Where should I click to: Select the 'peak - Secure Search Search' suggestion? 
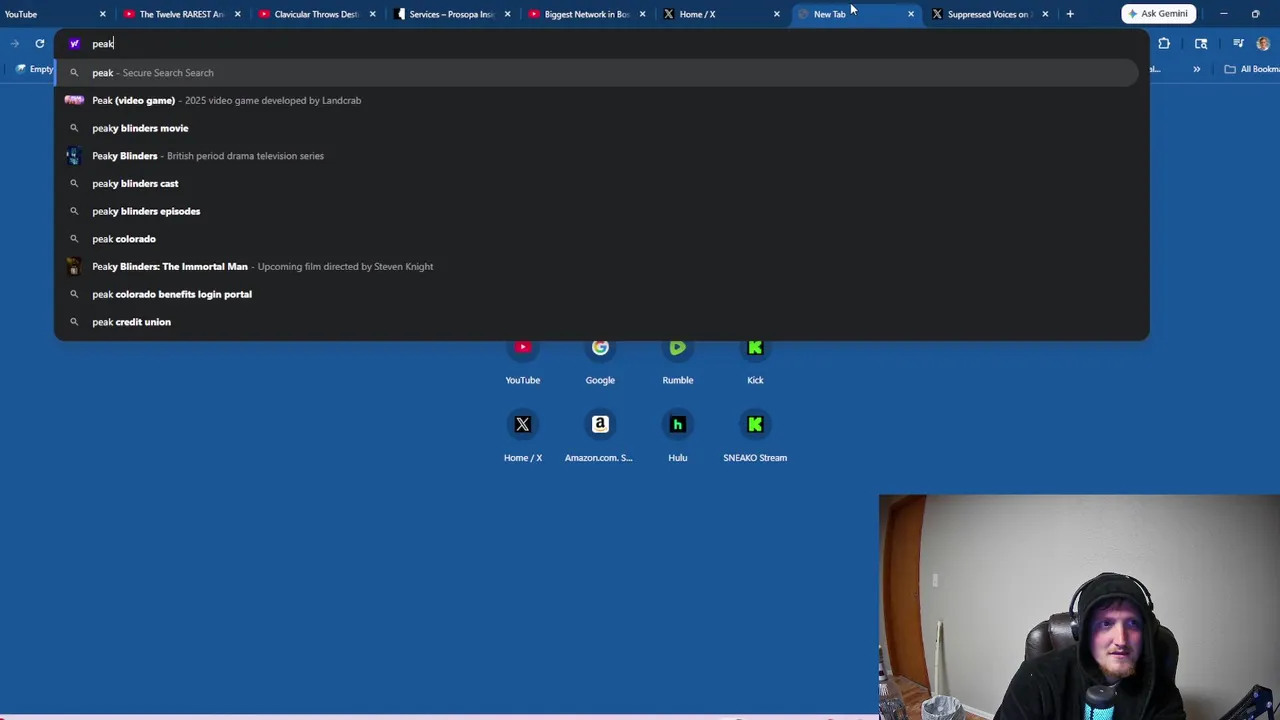[x=597, y=73]
